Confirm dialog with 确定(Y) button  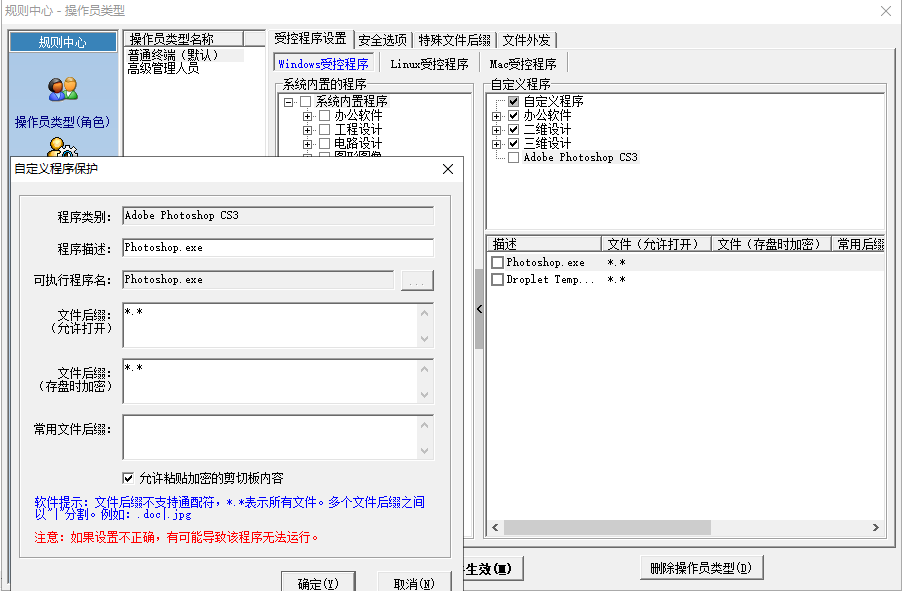[x=318, y=582]
